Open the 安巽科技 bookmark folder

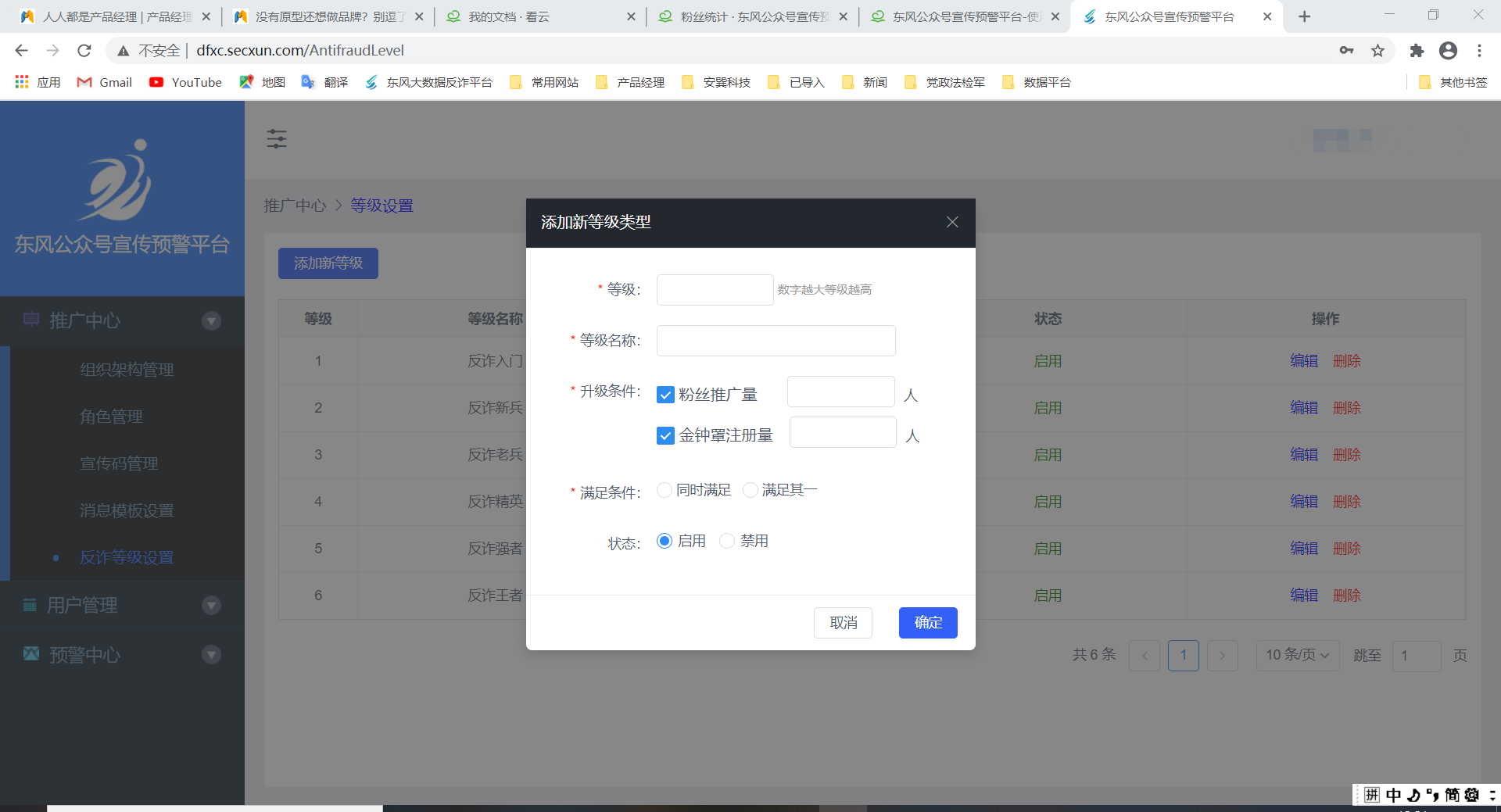coord(716,82)
